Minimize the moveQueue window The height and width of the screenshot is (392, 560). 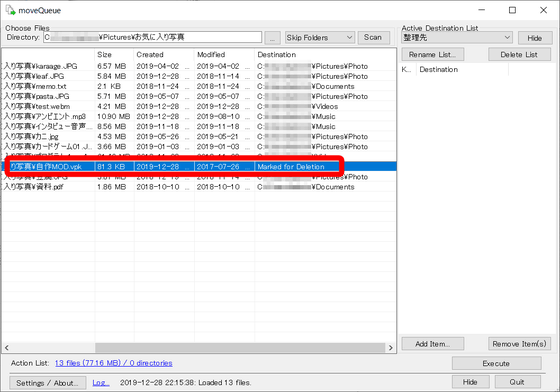click(482, 10)
